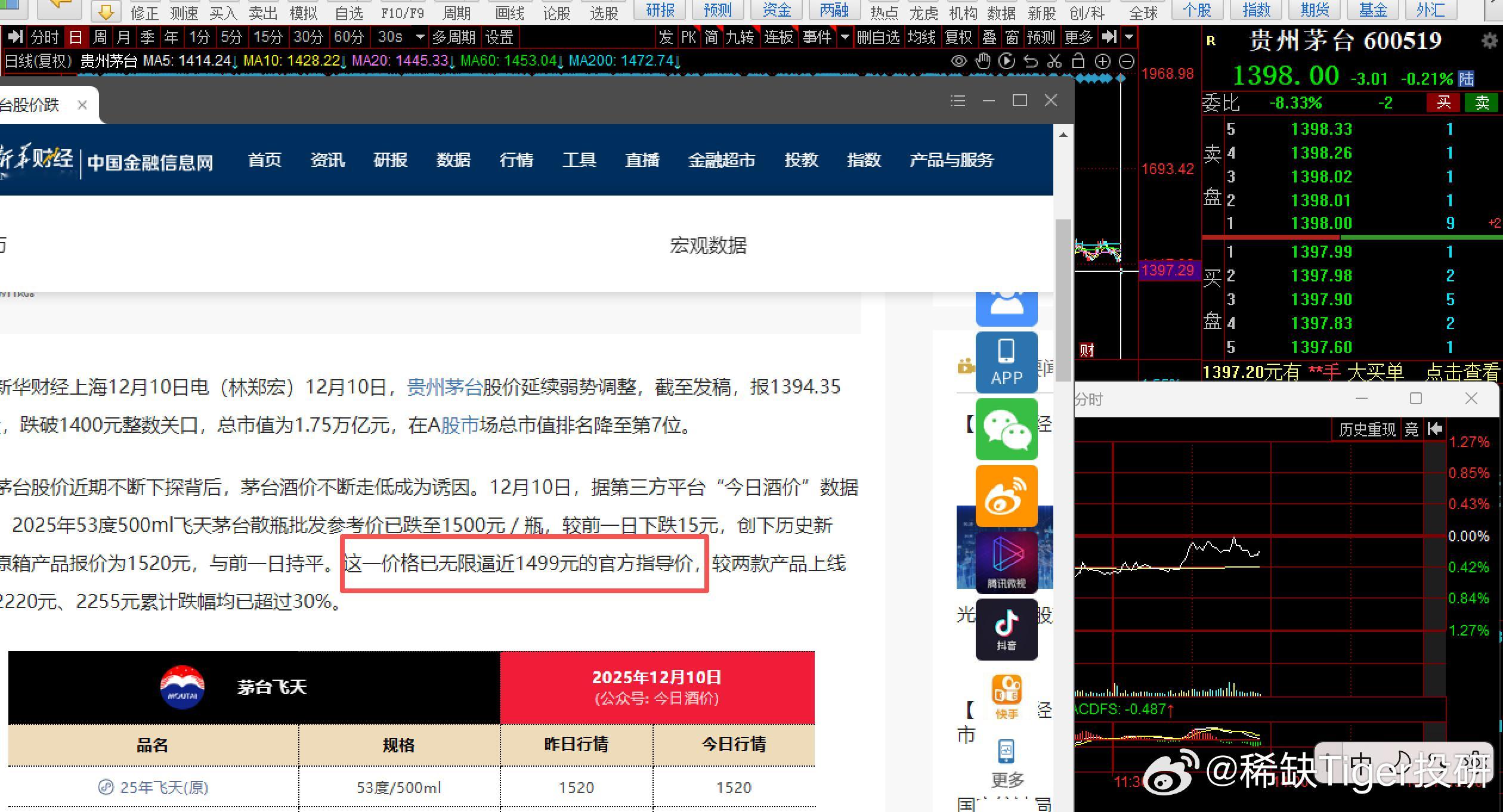
Task: Open the 30s period dropdown arrow
Action: [x=420, y=37]
